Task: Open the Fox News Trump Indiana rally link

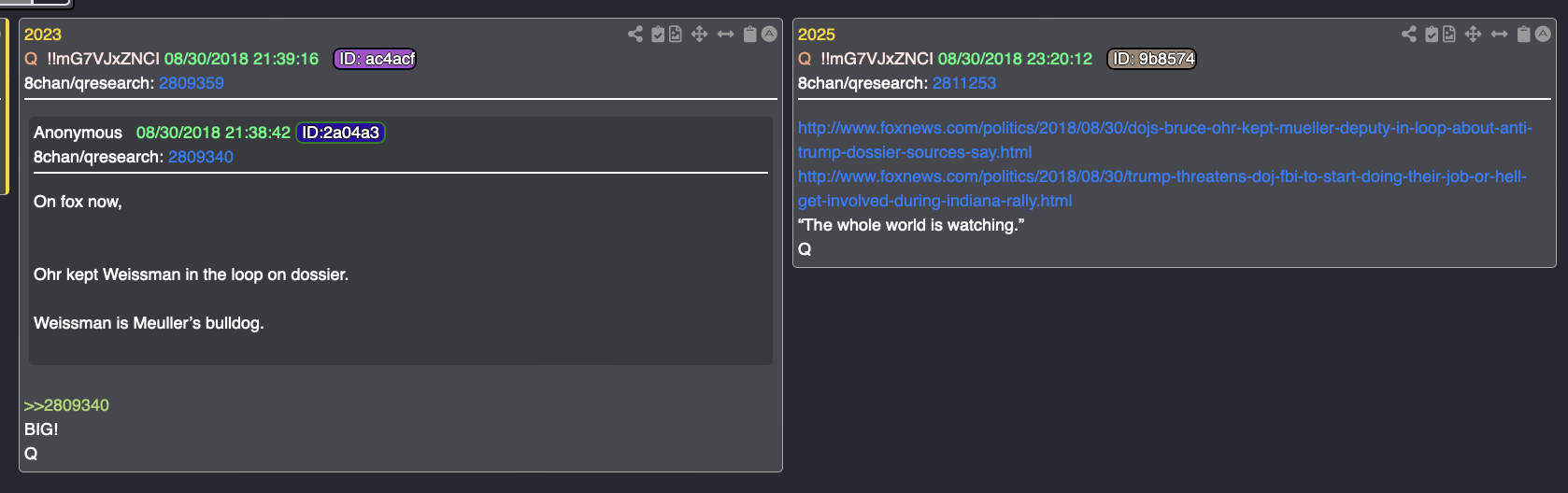Action: click(x=1162, y=177)
